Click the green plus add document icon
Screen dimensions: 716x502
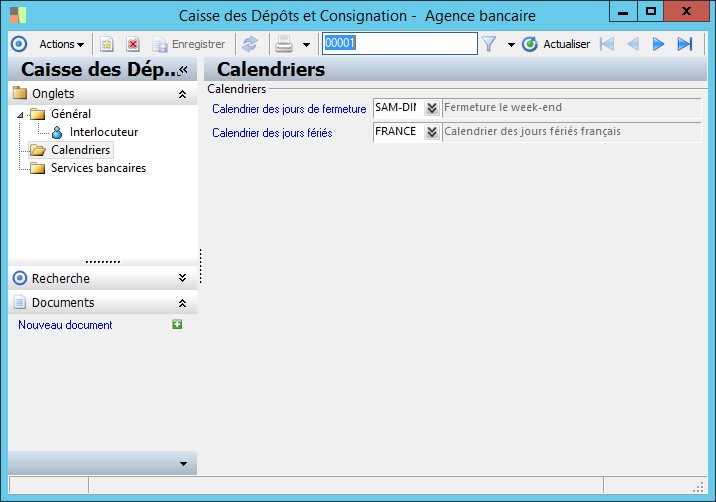(x=177, y=324)
